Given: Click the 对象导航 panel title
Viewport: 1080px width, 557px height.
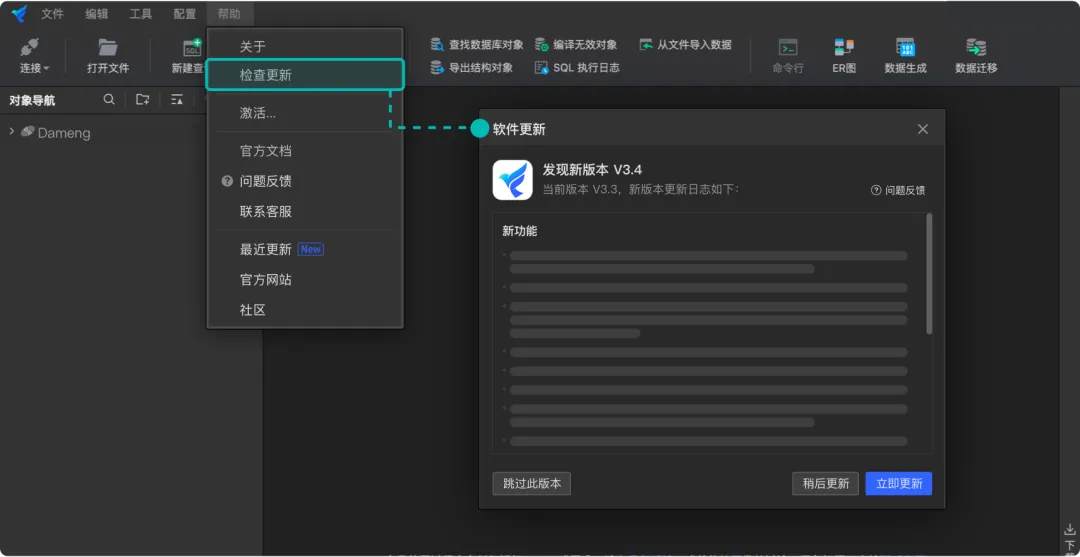Looking at the screenshot, I should click(32, 101).
